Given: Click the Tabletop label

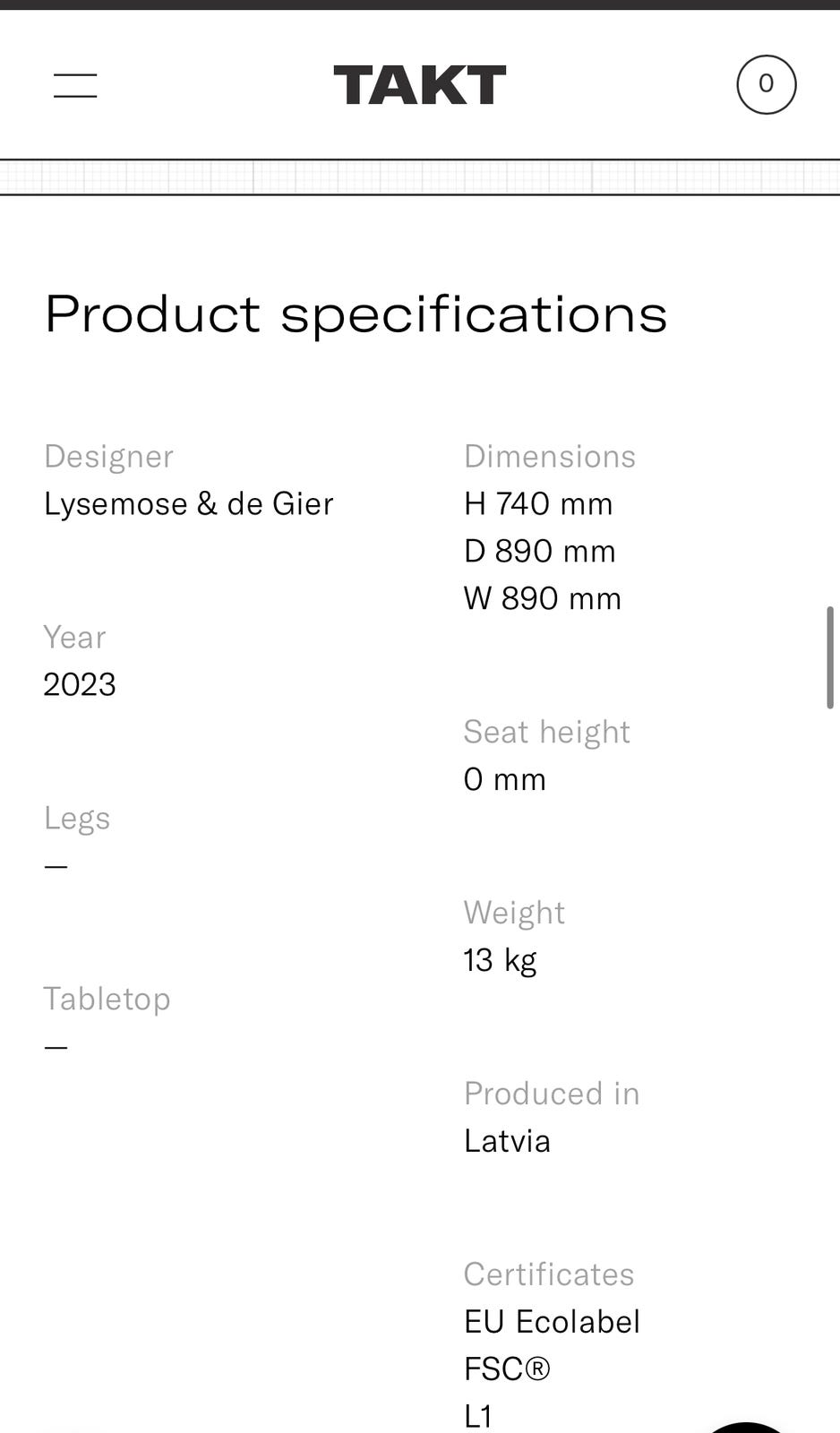Looking at the screenshot, I should click(x=107, y=999).
